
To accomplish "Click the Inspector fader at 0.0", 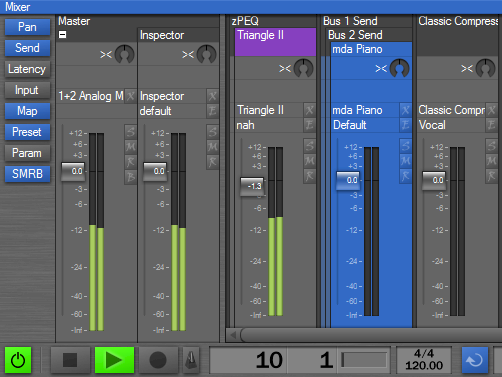I will [155, 171].
